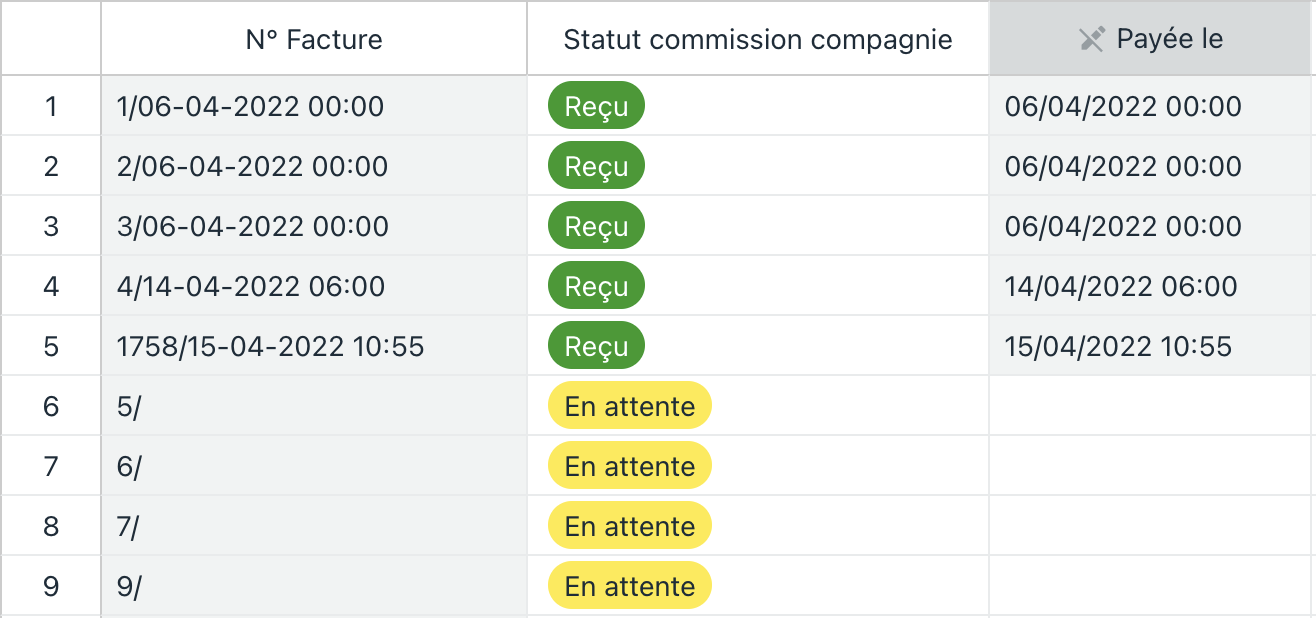Screen dimensions: 1316x618
Task: Click the icon beside Payée le header
Action: 1092,39
